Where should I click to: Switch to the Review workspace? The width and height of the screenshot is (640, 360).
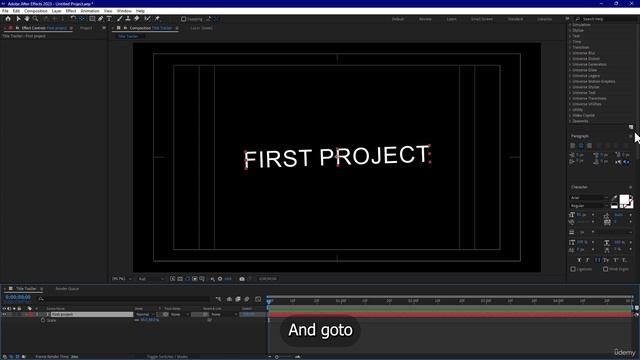point(425,19)
